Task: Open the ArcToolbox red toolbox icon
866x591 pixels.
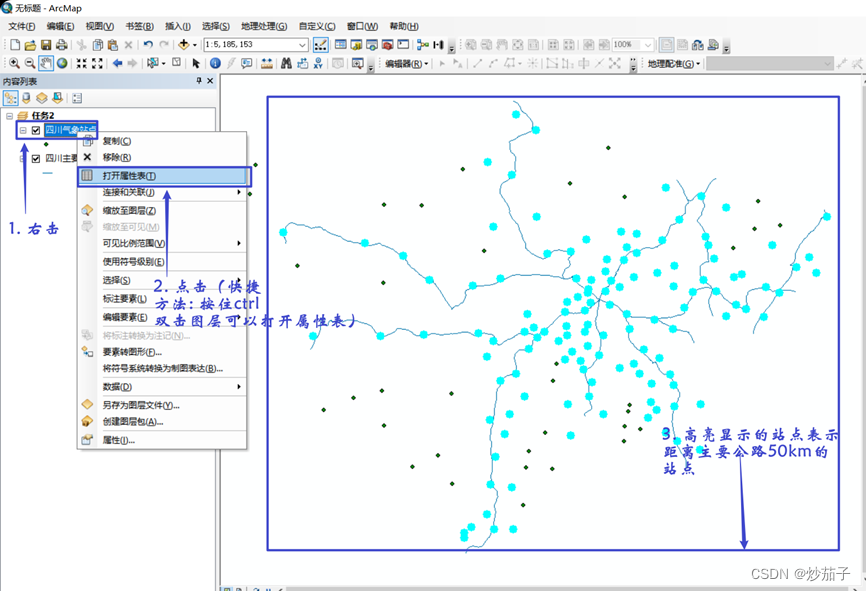Action: (x=387, y=45)
